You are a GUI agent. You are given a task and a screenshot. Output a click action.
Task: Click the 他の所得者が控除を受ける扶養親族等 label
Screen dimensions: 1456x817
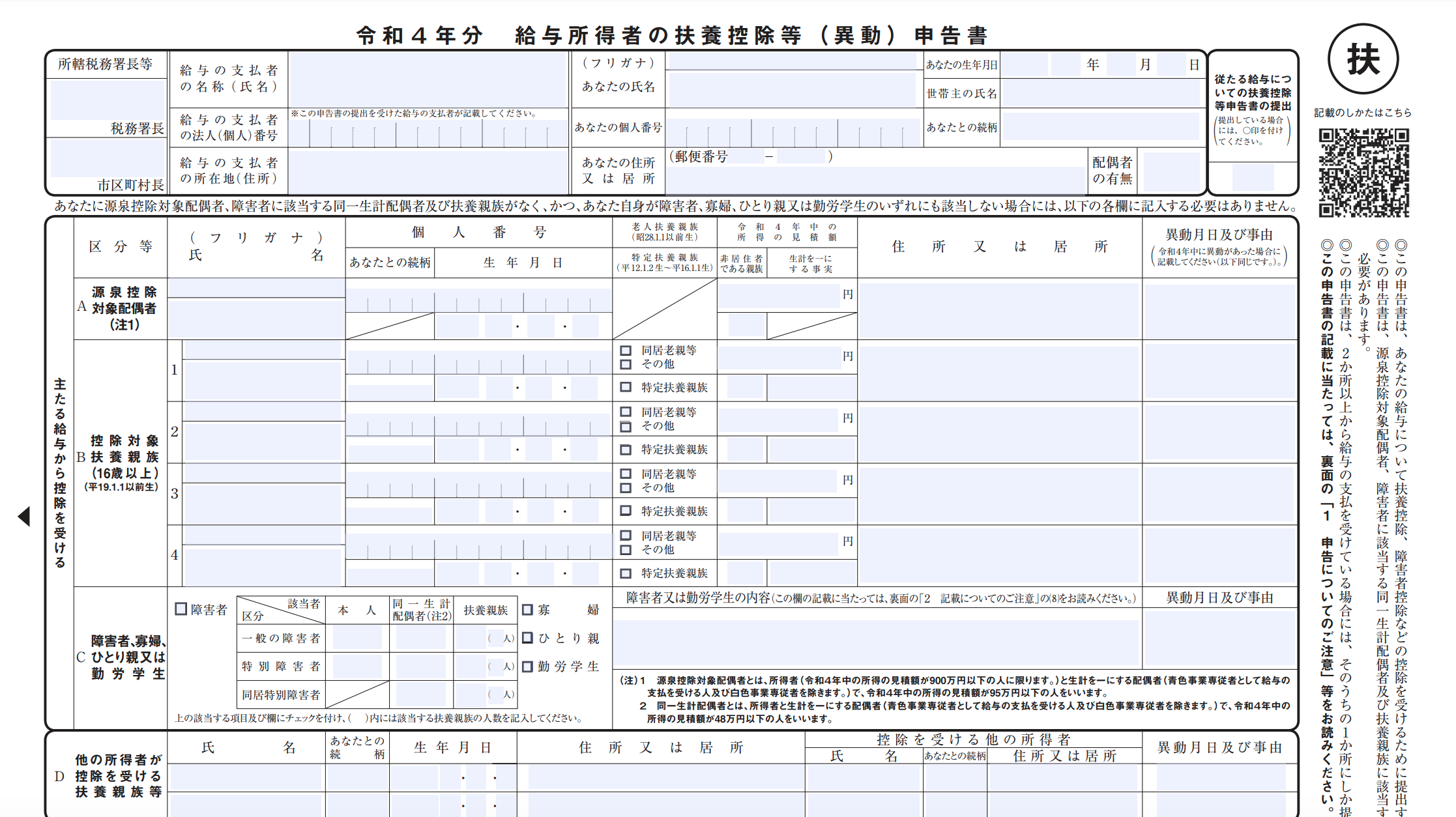point(118,775)
